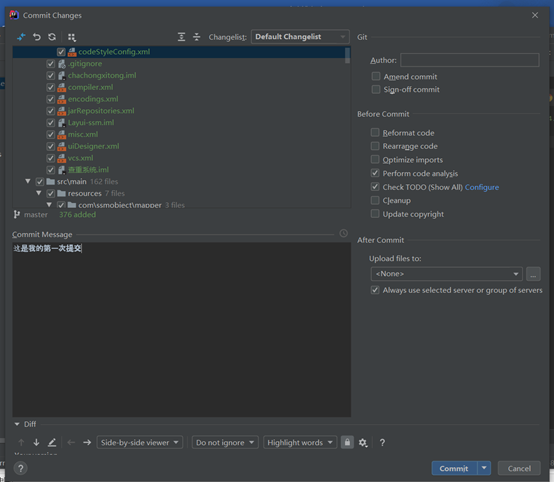Click the ellipsis button beside upload dropdown
Viewport: 554px width, 482px height.
533,274
